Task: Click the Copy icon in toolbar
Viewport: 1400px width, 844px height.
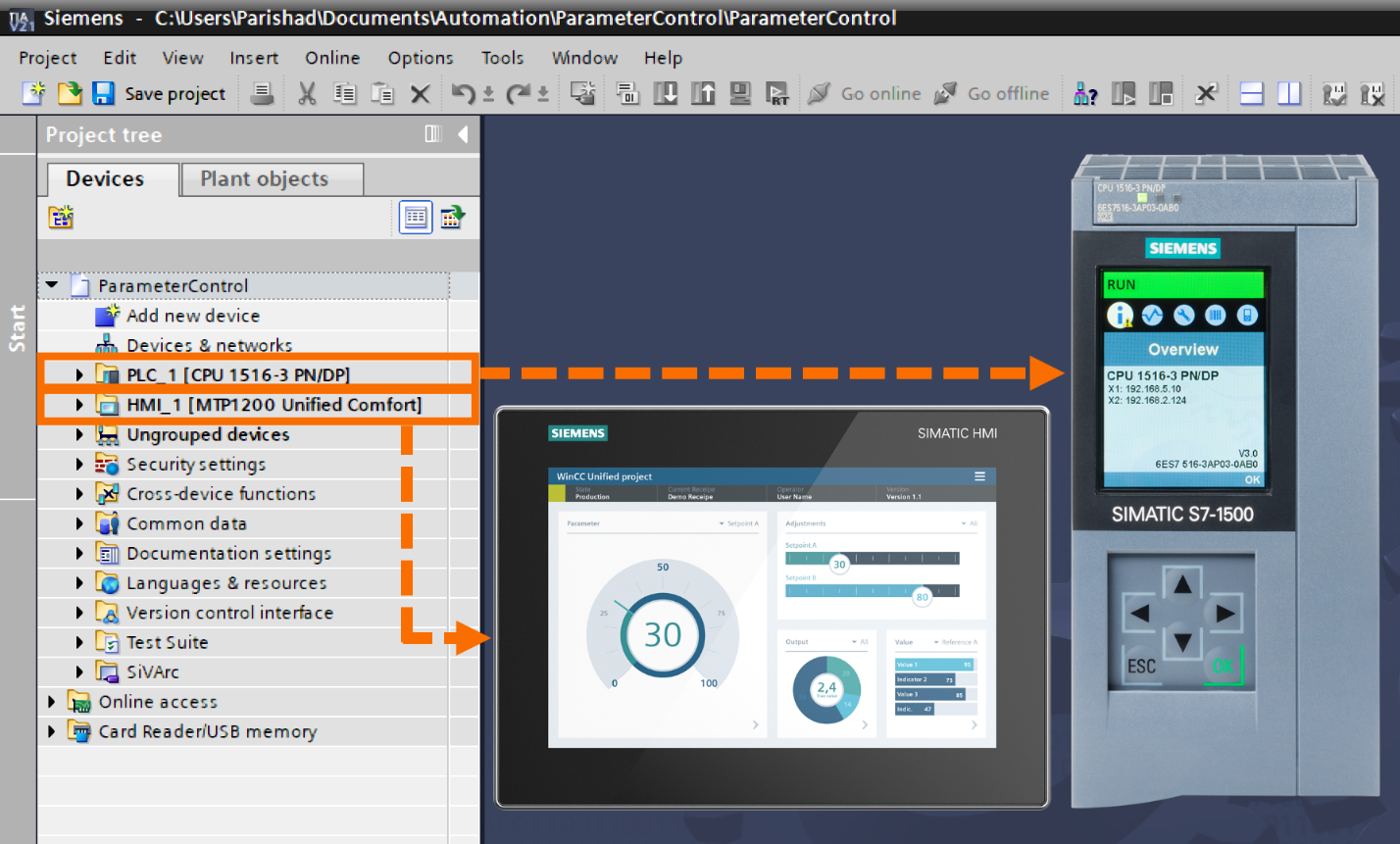Action: click(345, 93)
